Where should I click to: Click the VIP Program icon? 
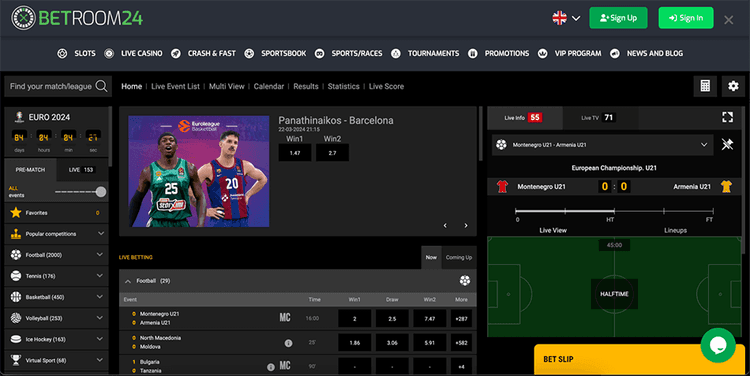point(542,54)
